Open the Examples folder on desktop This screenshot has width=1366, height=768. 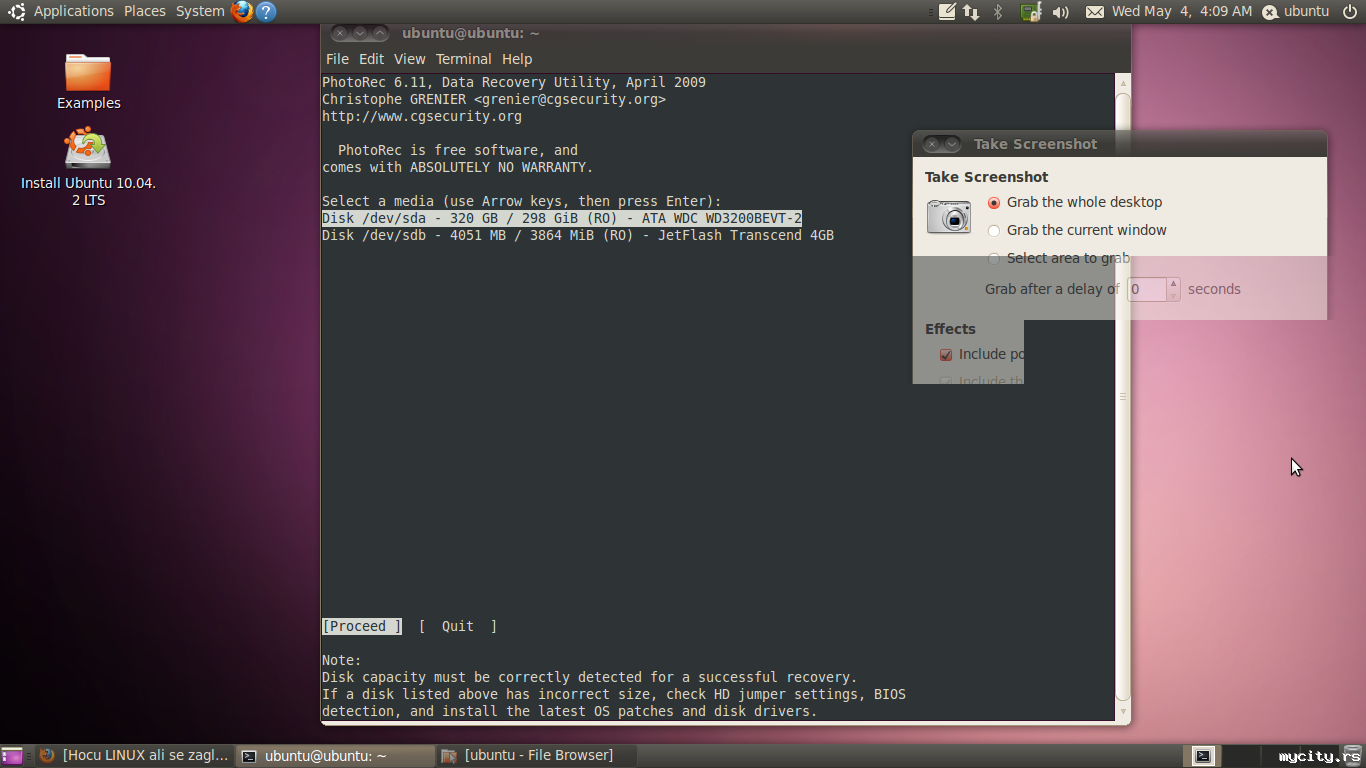[88, 73]
